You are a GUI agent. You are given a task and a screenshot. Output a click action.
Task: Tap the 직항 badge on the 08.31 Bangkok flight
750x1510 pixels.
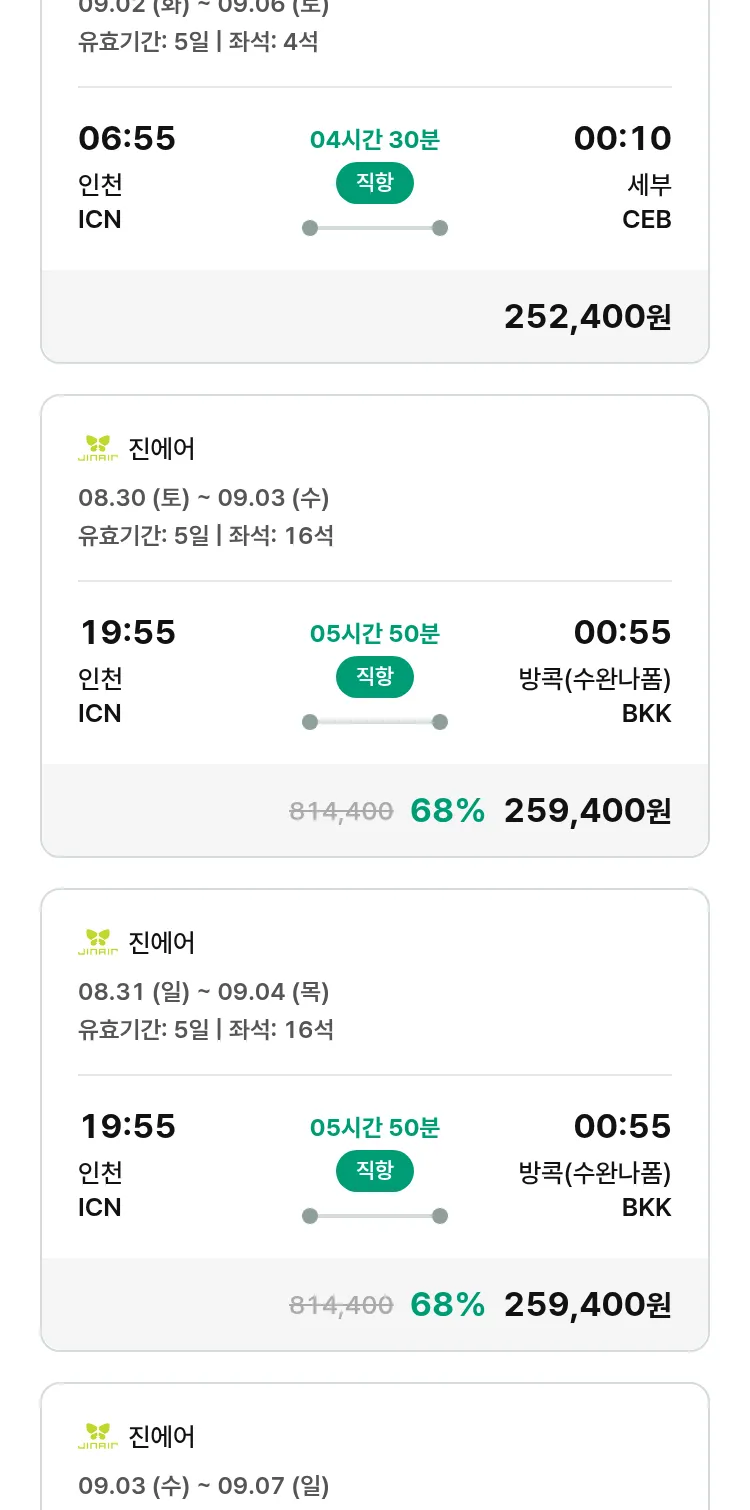coord(374,1171)
